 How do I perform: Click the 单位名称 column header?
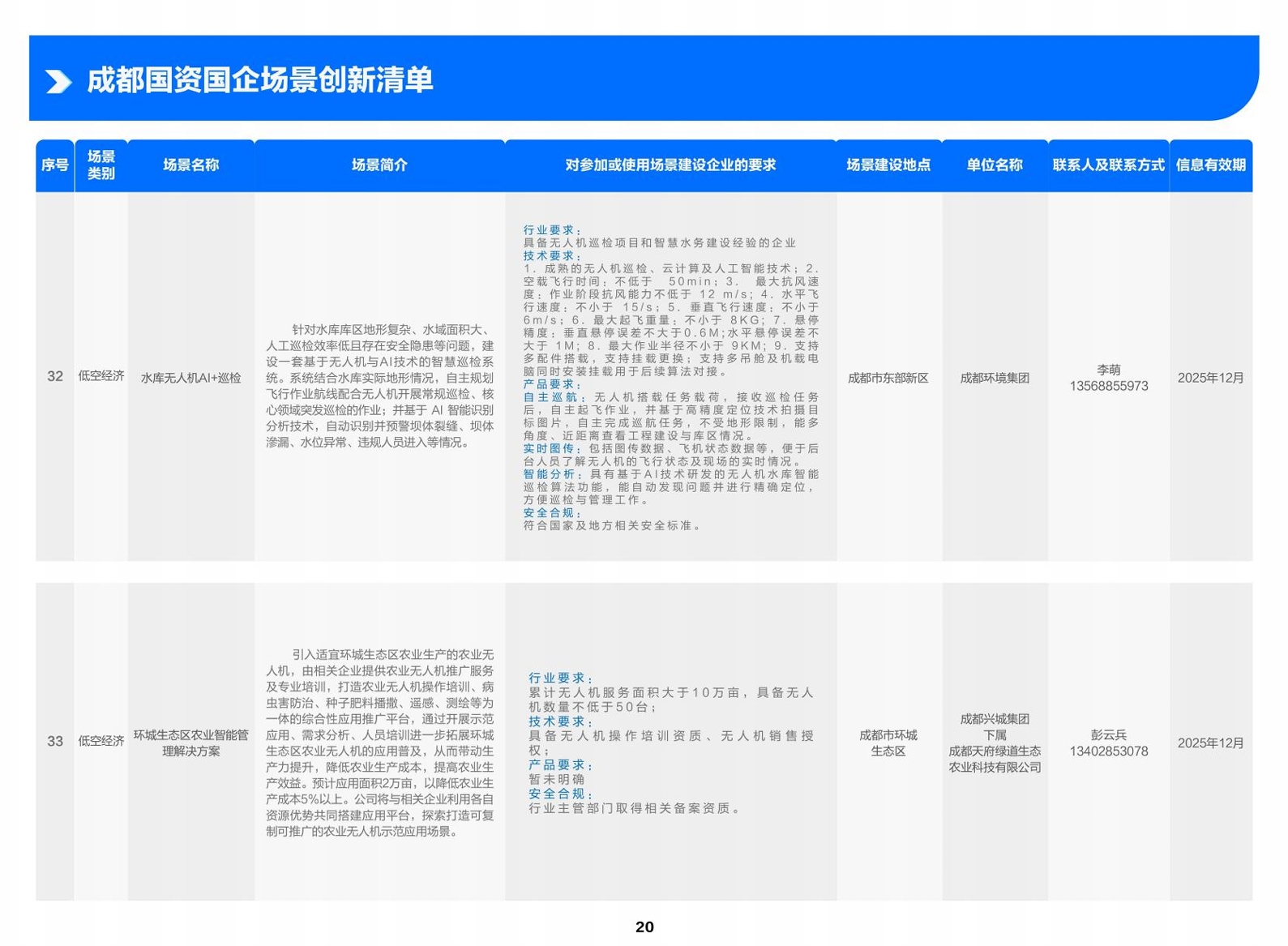[995, 165]
